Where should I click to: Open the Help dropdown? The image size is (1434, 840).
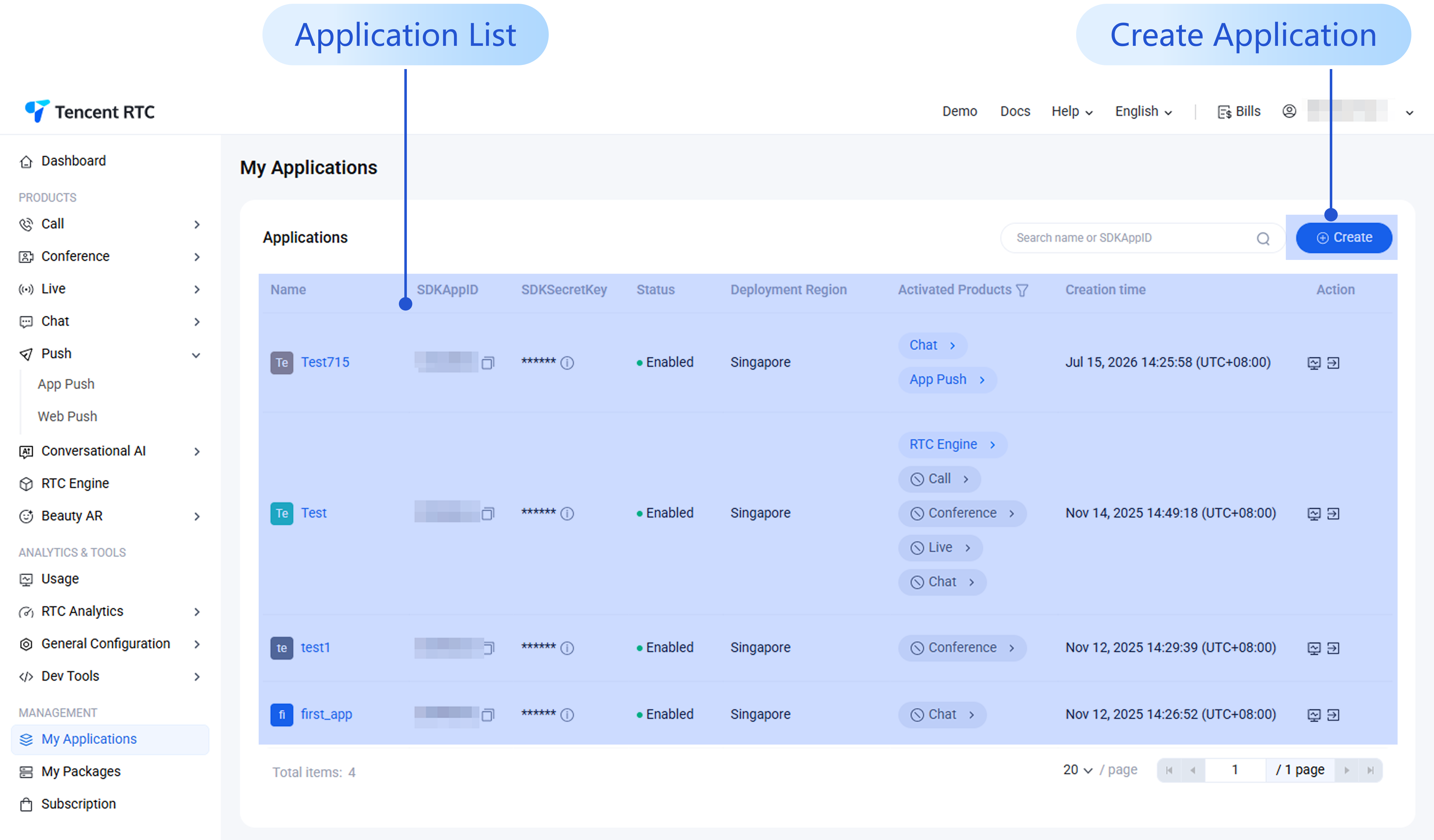[x=1072, y=111]
